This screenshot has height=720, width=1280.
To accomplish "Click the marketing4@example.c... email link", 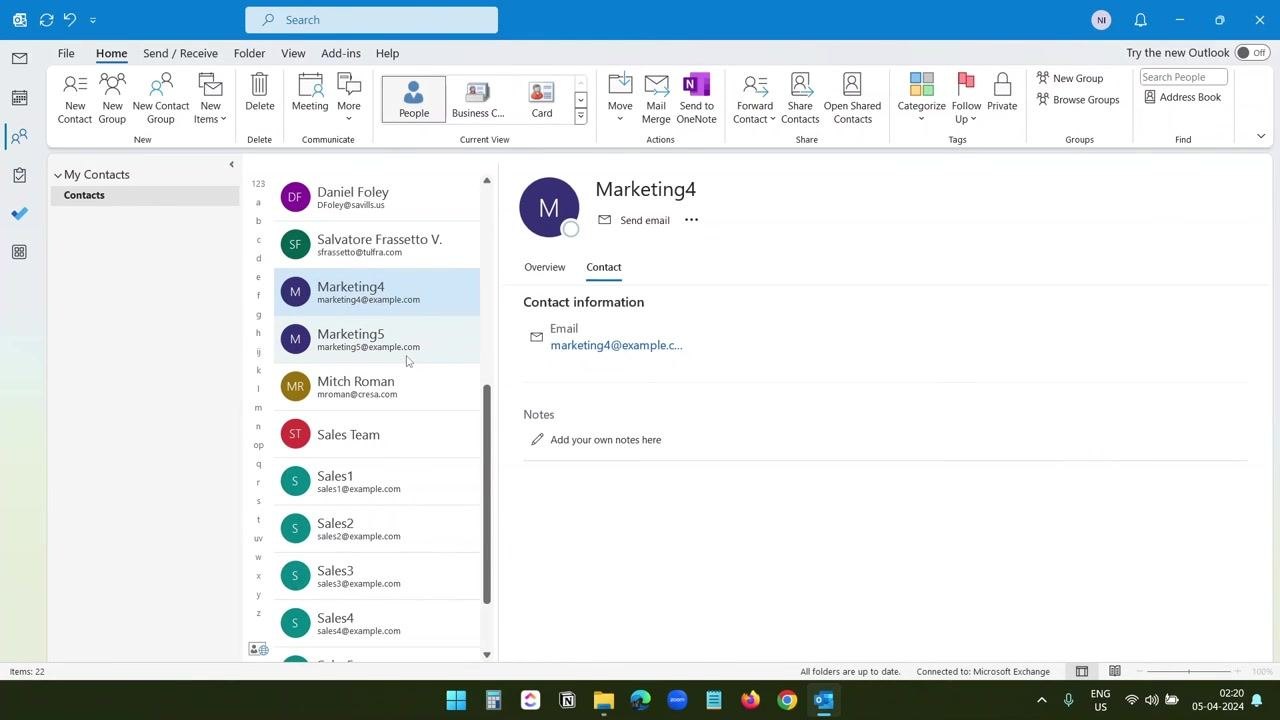I will pos(616,345).
